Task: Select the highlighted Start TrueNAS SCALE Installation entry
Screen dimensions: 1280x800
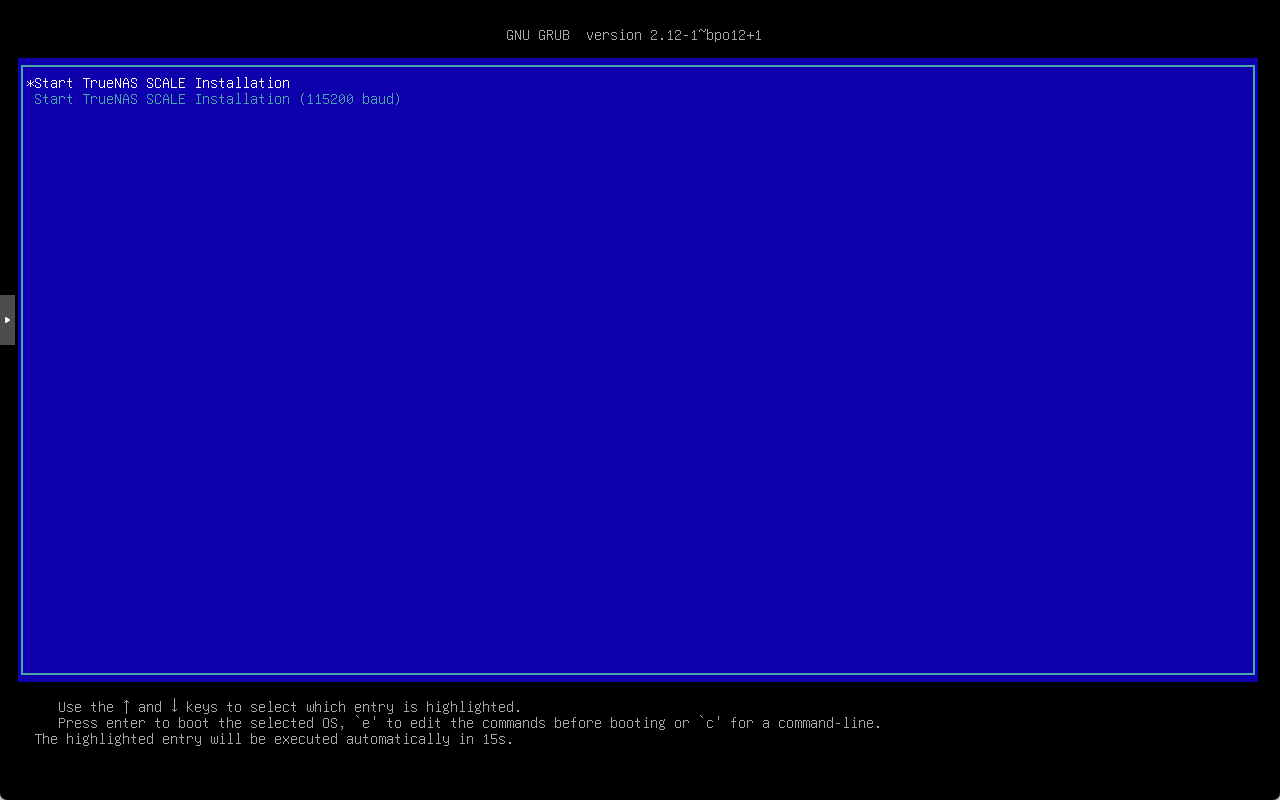Action: (162, 83)
